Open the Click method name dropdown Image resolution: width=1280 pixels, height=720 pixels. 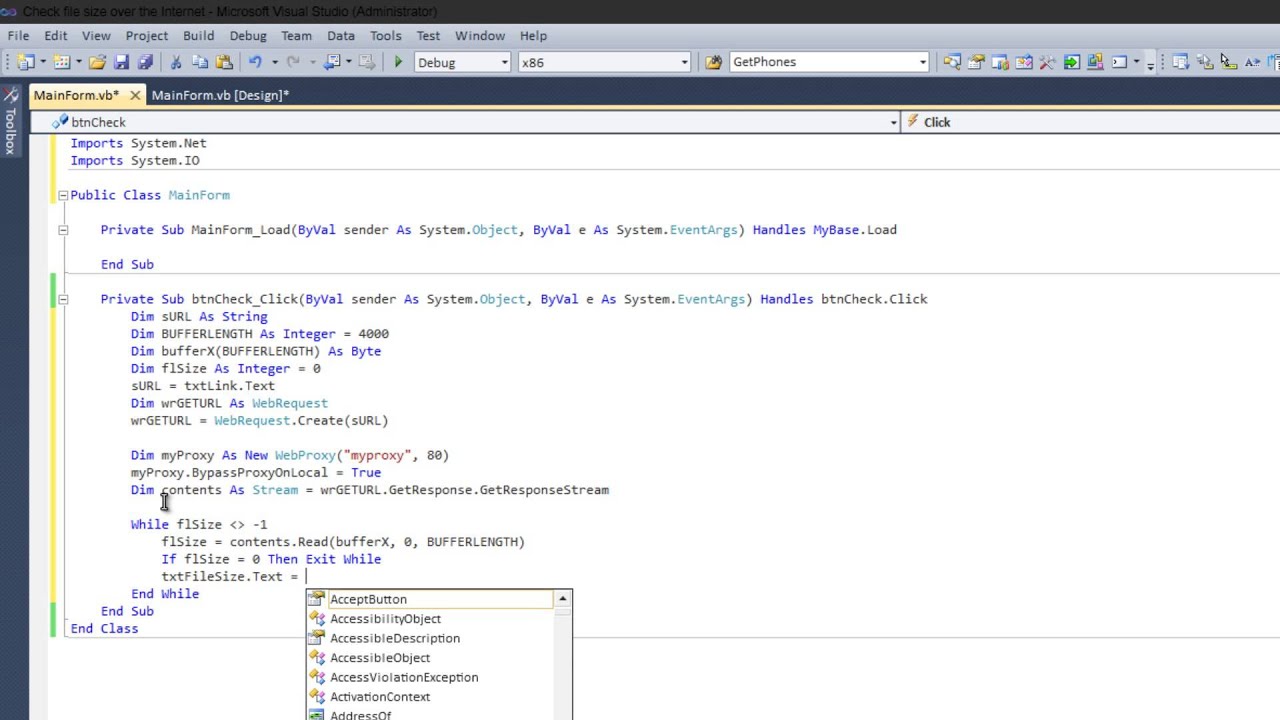coord(1091,122)
